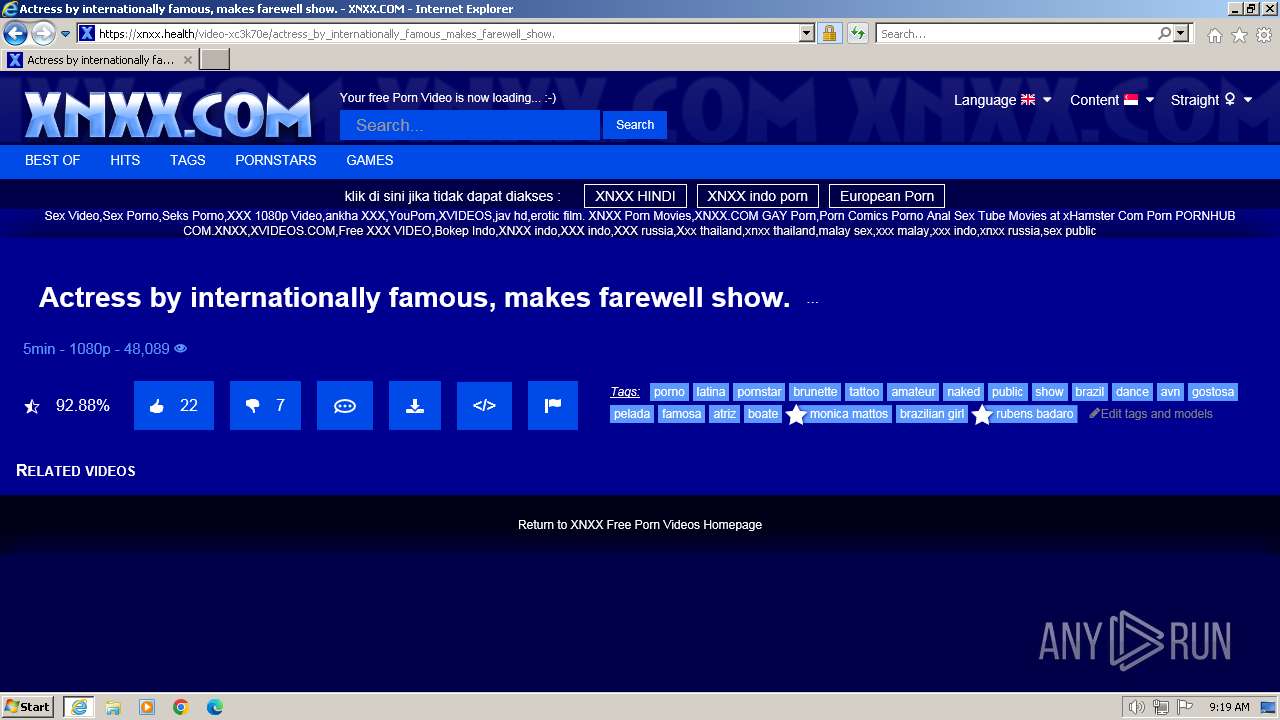1280x720 pixels.
Task: Click Return to XNXX Homepage link
Action: [640, 525]
